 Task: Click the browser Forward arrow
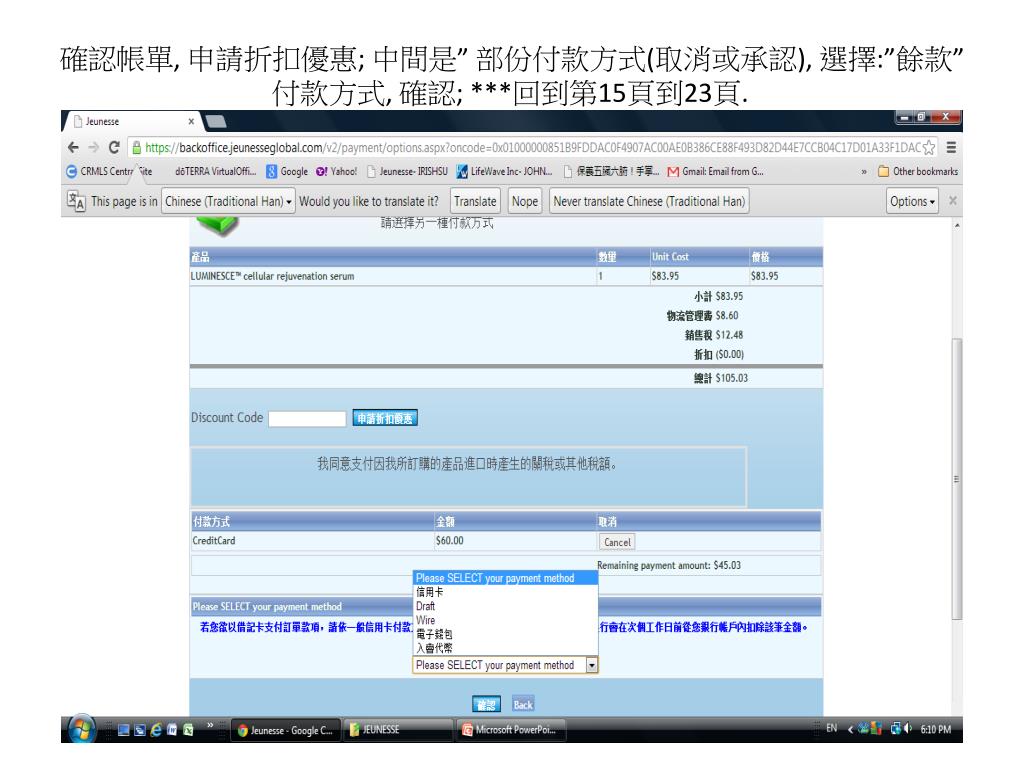click(93, 148)
